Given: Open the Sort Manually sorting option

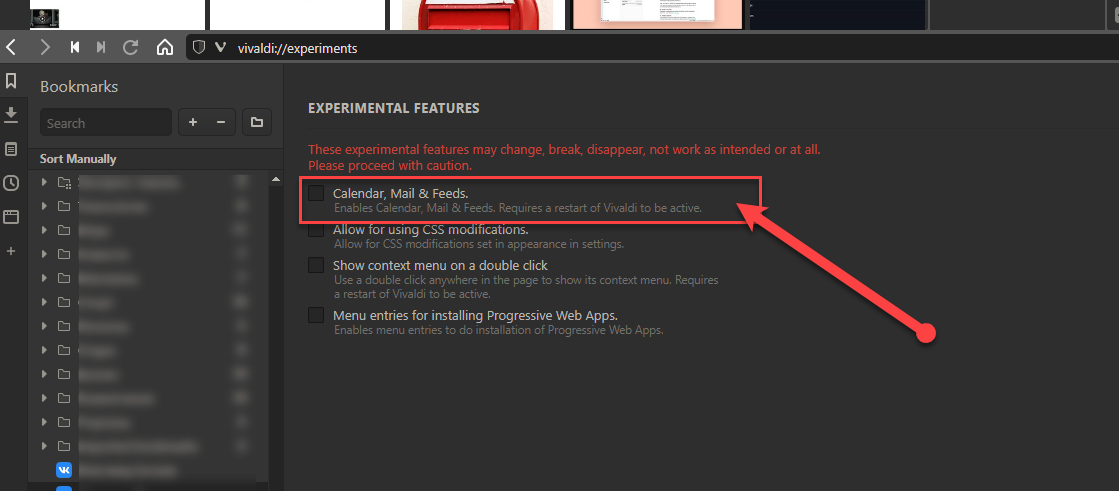Looking at the screenshot, I should (78, 159).
